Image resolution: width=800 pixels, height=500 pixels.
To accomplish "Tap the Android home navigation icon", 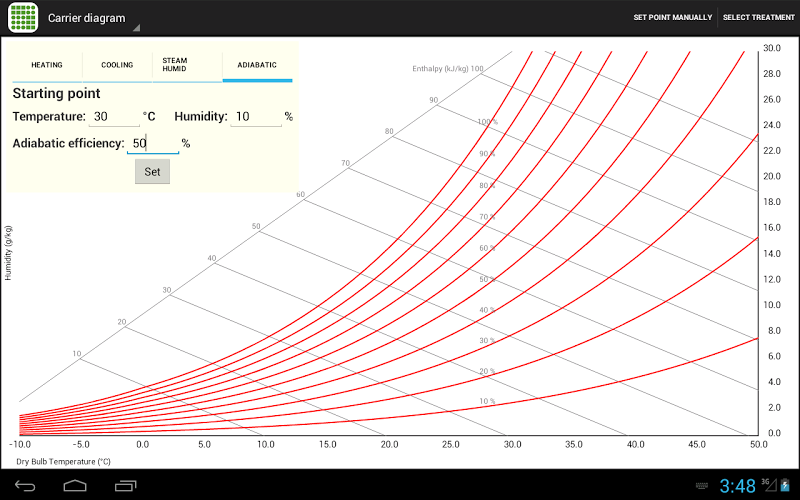I will point(75,485).
